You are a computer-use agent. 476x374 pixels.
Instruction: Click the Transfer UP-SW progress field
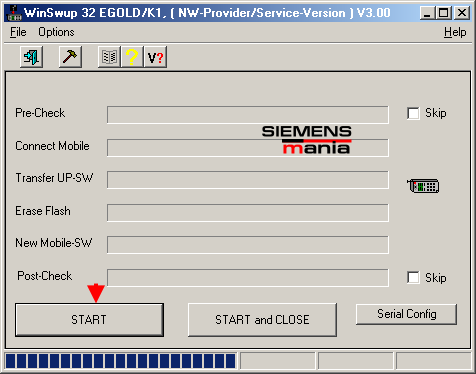tap(248, 180)
